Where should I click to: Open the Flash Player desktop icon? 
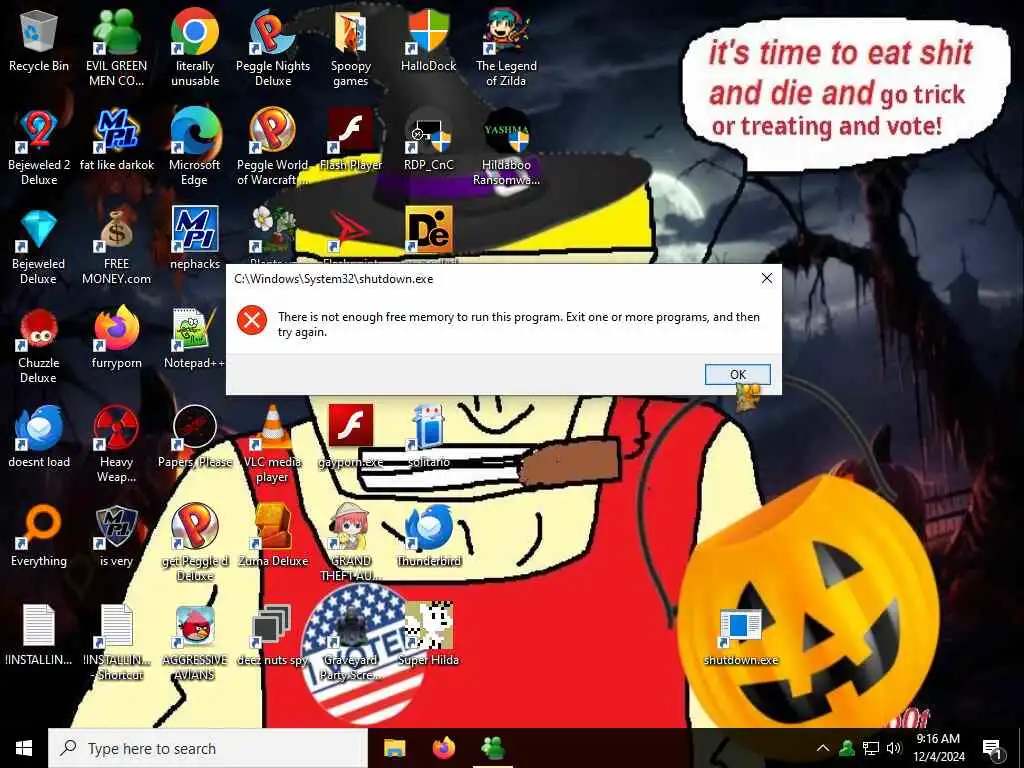pyautogui.click(x=351, y=139)
